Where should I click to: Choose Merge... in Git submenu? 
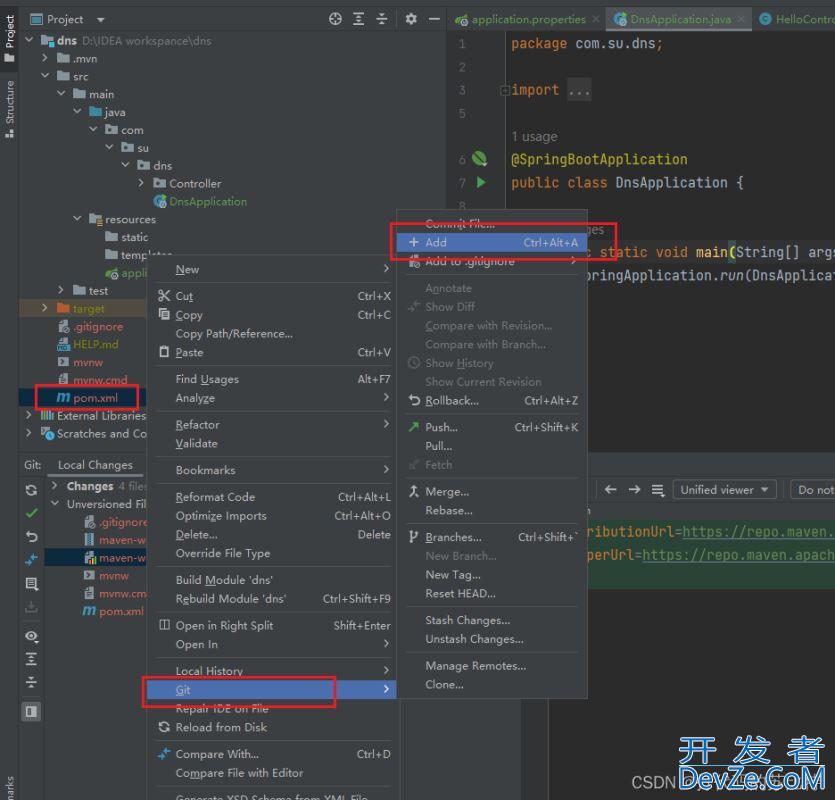tap(493, 492)
